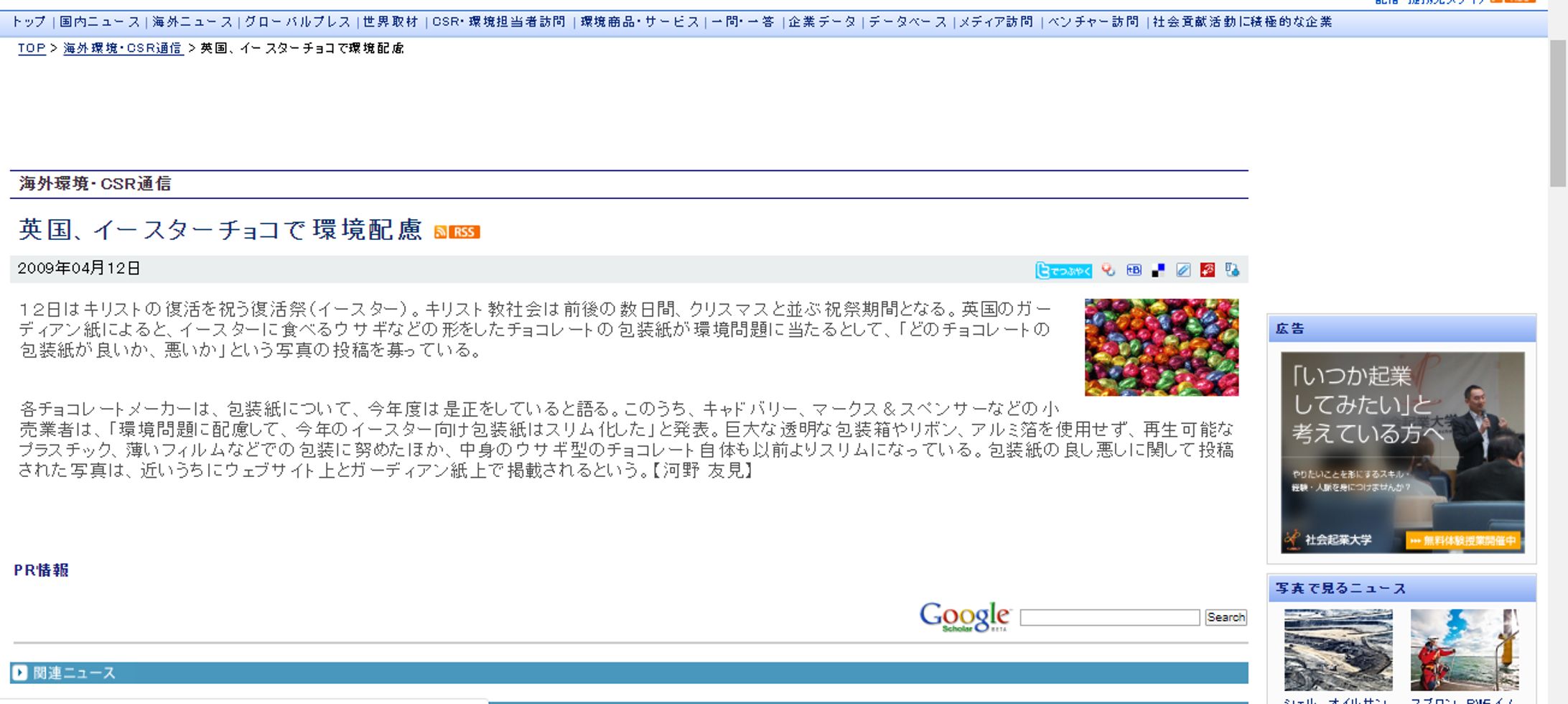Click the colorful Easter chocolate eggs image
The image size is (1568, 704).
pyautogui.click(x=1161, y=347)
